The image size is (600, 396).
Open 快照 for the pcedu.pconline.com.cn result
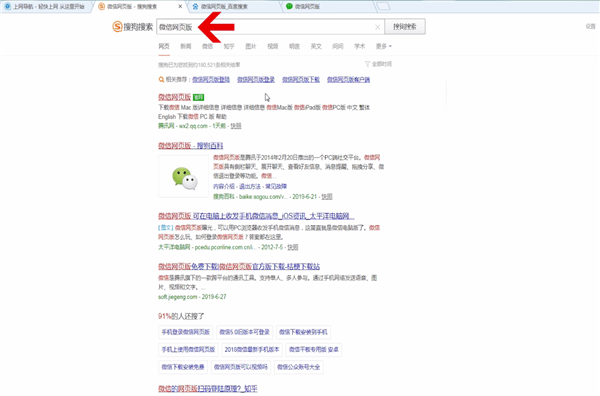(x=293, y=247)
